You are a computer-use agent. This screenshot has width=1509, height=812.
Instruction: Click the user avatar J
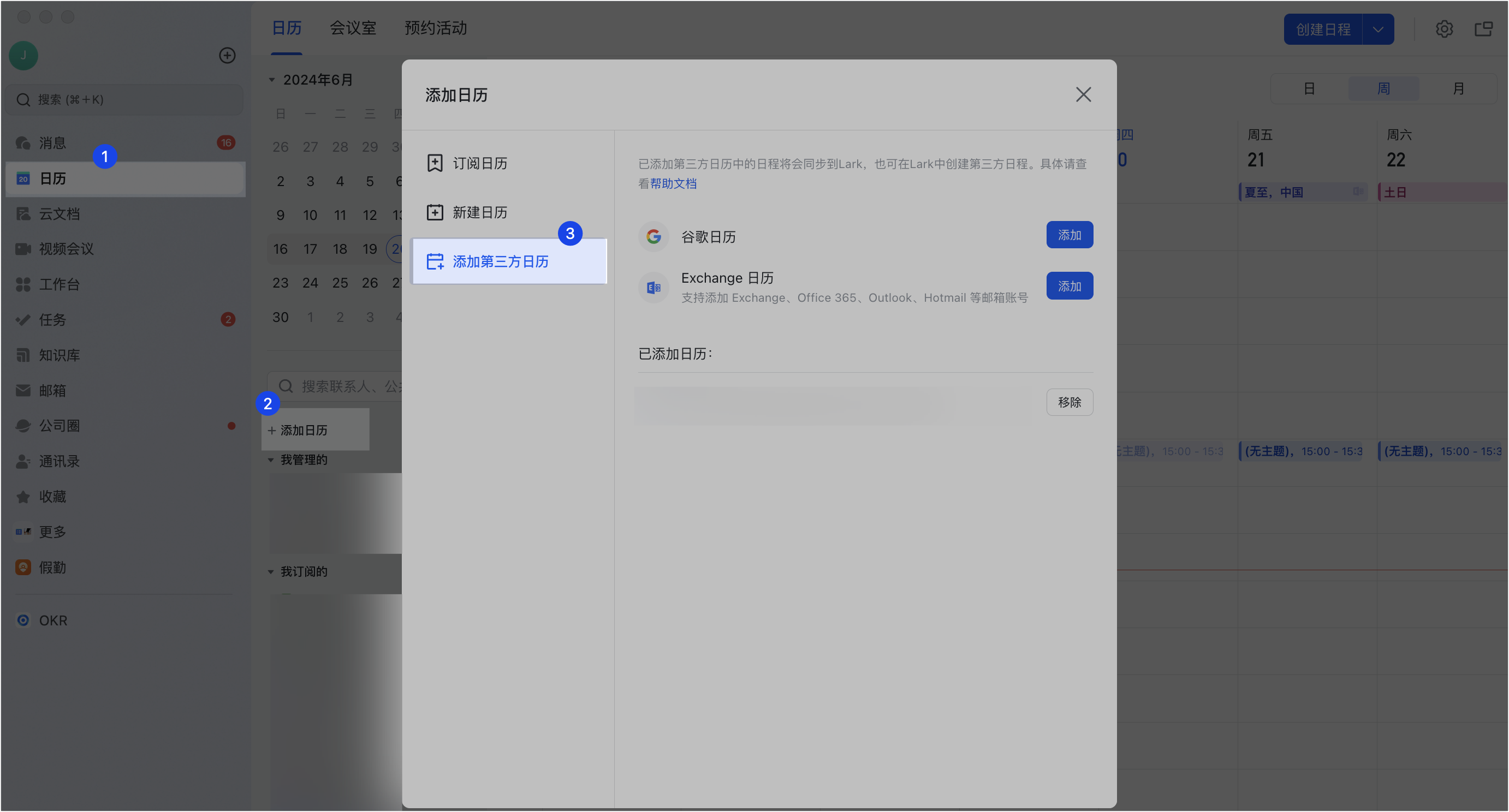[23, 56]
